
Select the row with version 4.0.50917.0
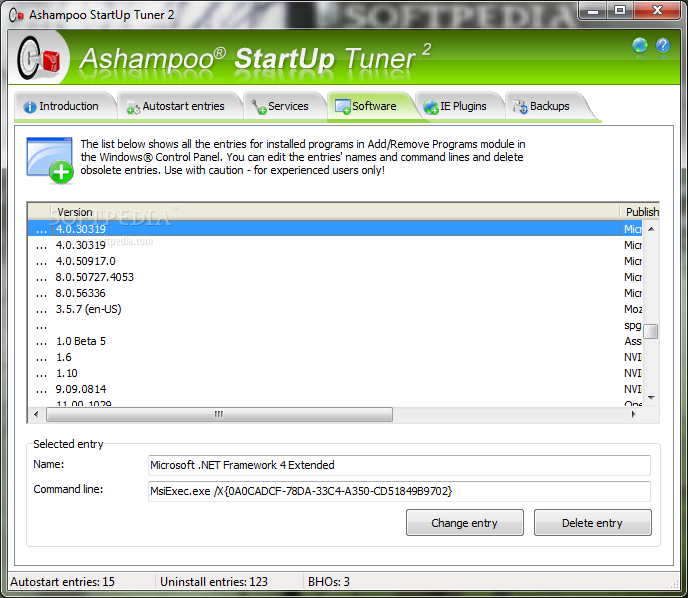(335, 261)
